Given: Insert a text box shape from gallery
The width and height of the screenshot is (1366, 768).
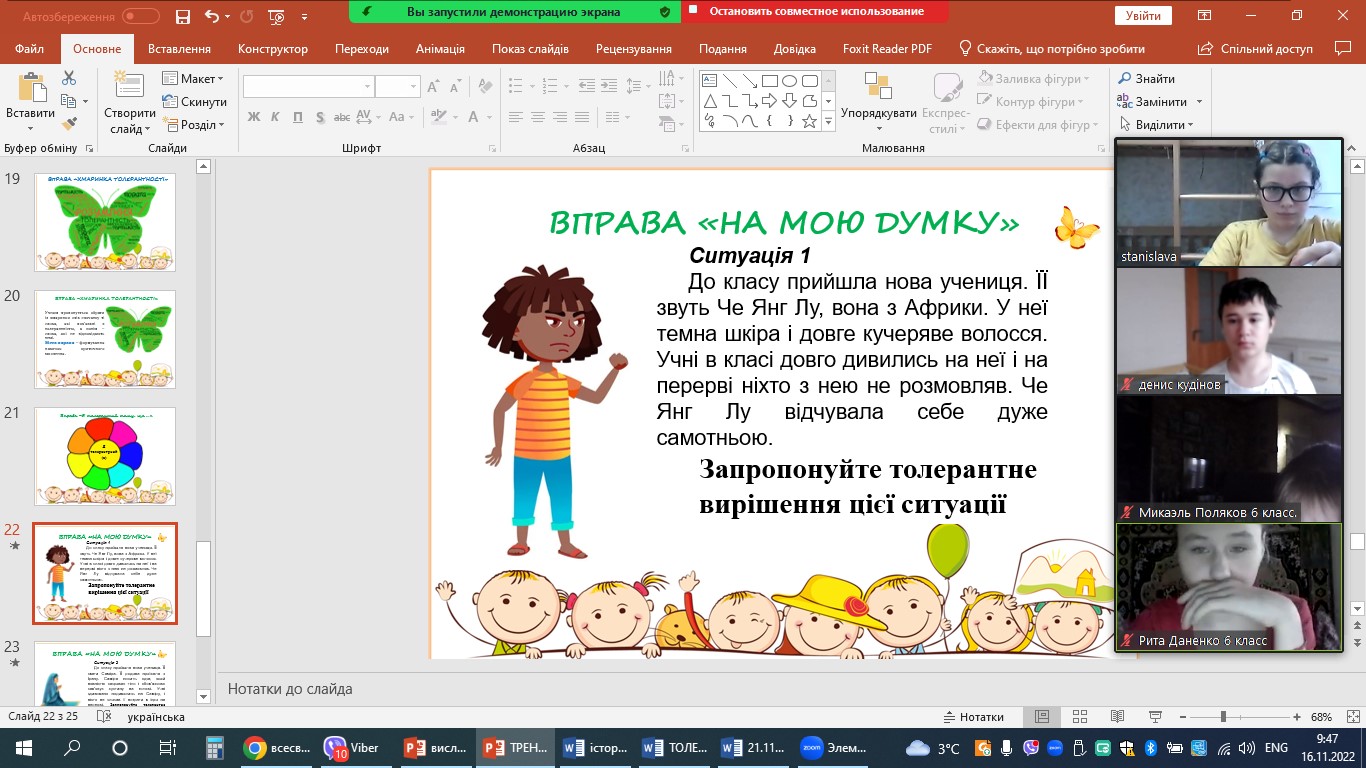Looking at the screenshot, I should [709, 82].
